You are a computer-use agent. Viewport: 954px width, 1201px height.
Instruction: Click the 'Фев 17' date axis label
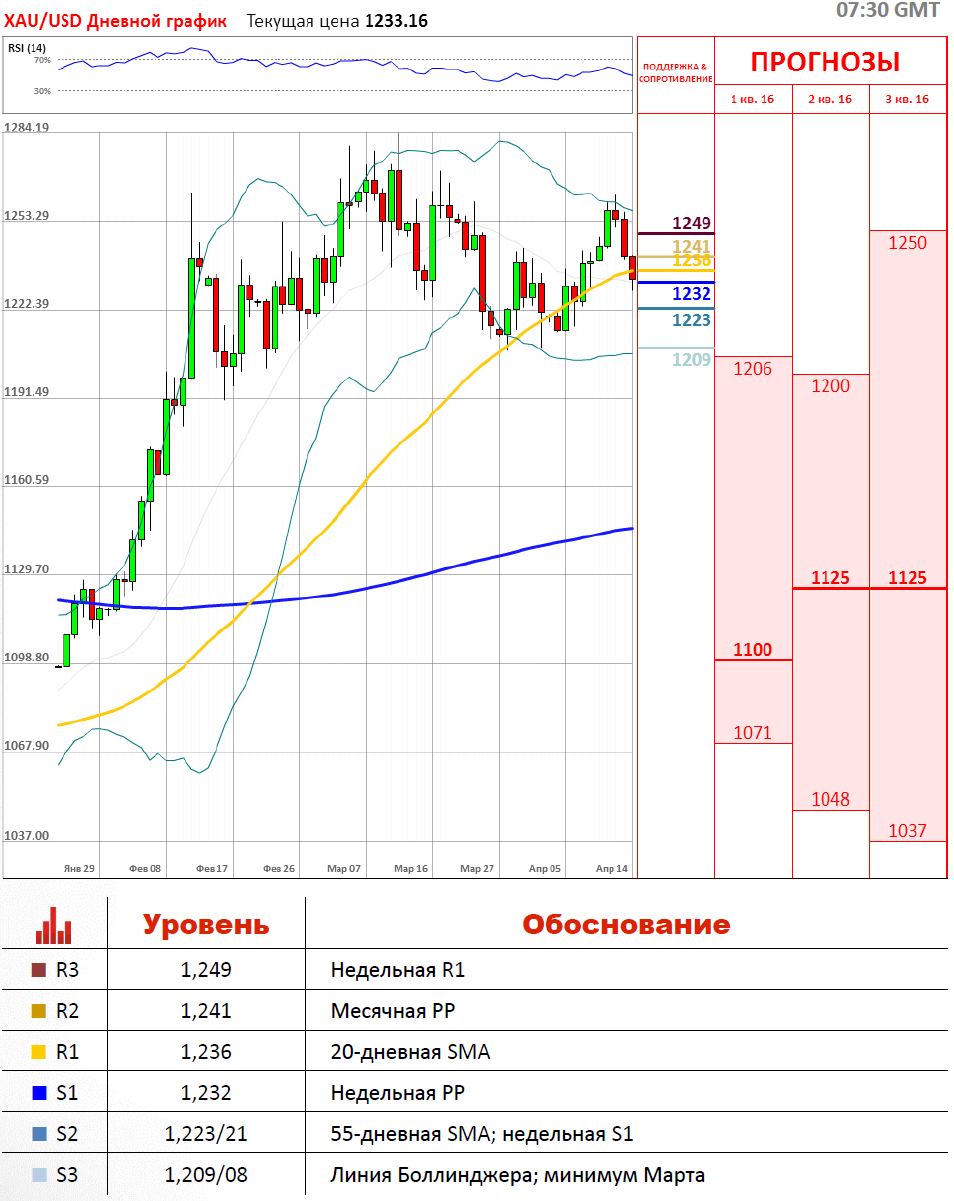point(212,869)
